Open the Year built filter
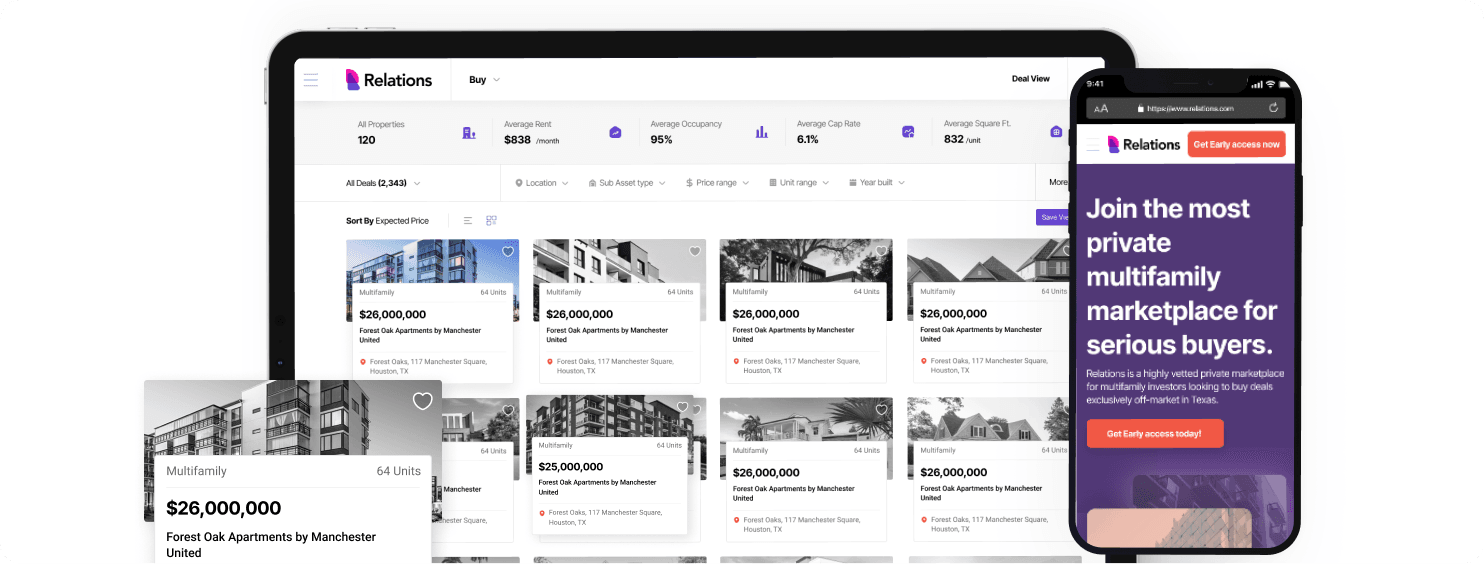 [x=876, y=183]
